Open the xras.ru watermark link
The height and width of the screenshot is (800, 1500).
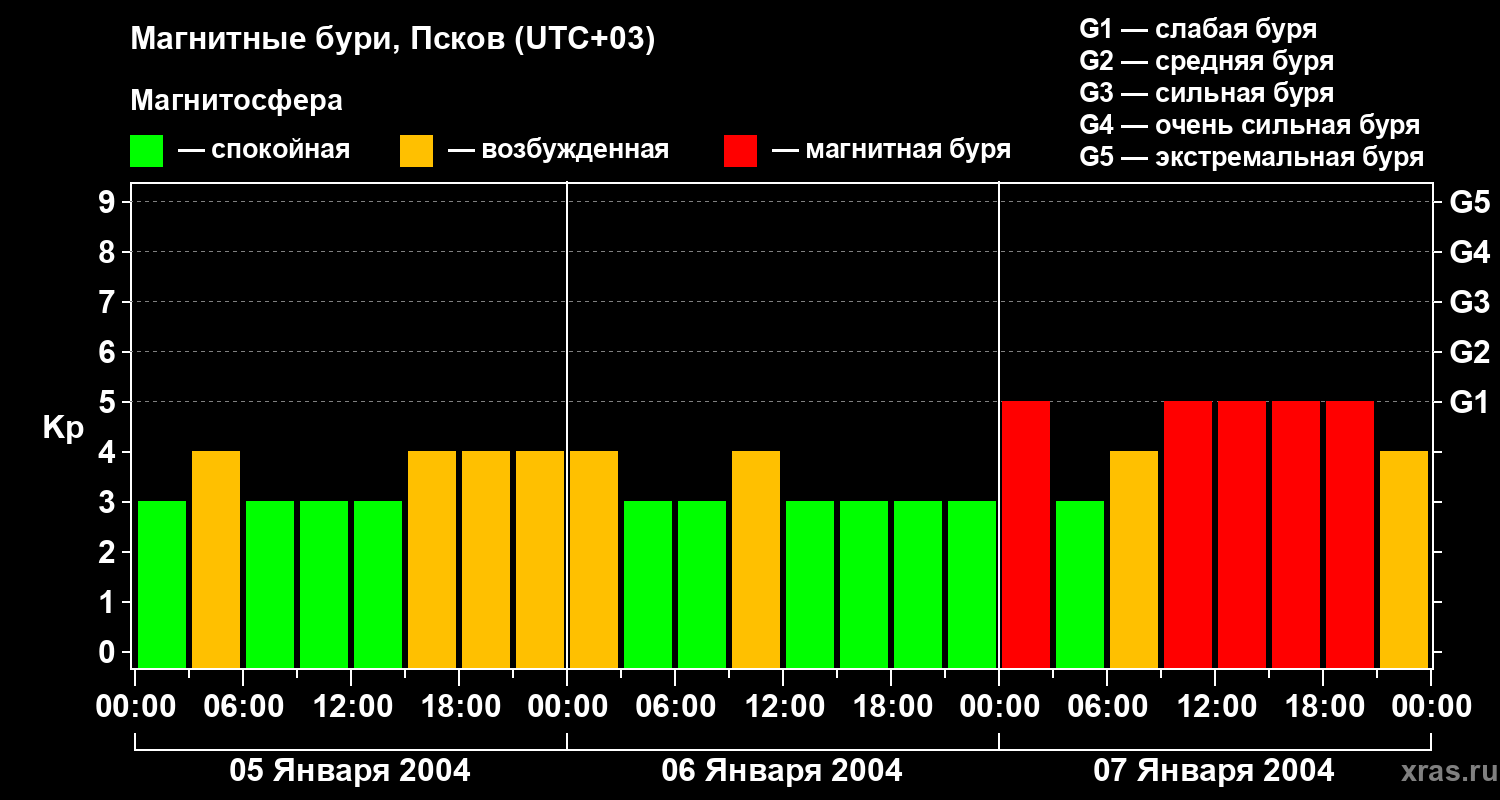(x=1442, y=771)
